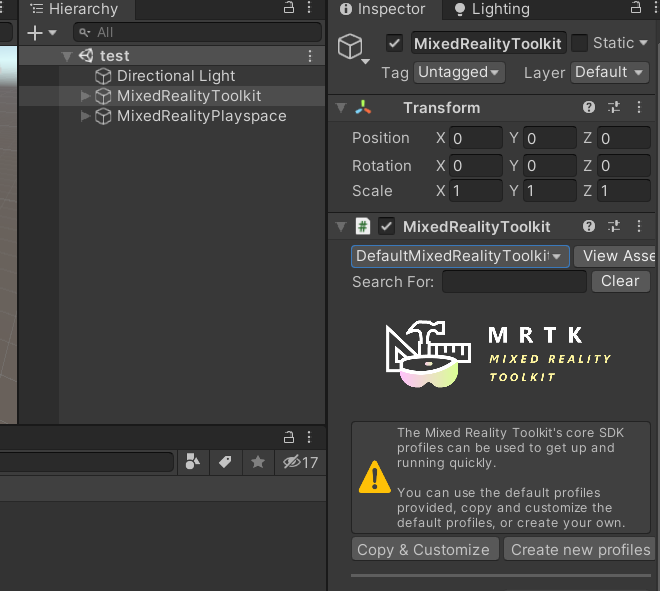This screenshot has height=591, width=660.
Task: Click the MixedRealityPlayspace cube icon
Action: pos(103,116)
